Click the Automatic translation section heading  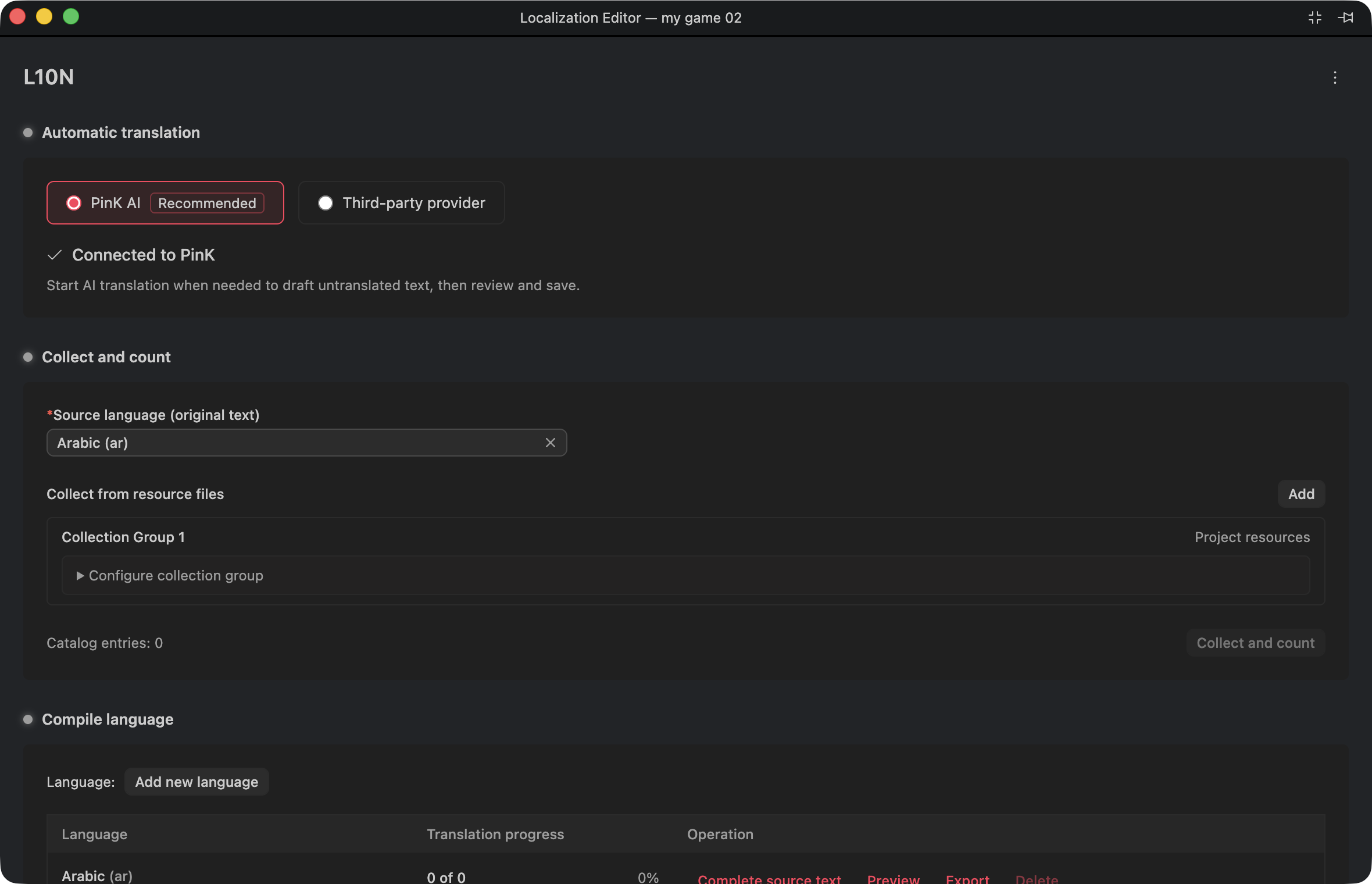click(121, 132)
